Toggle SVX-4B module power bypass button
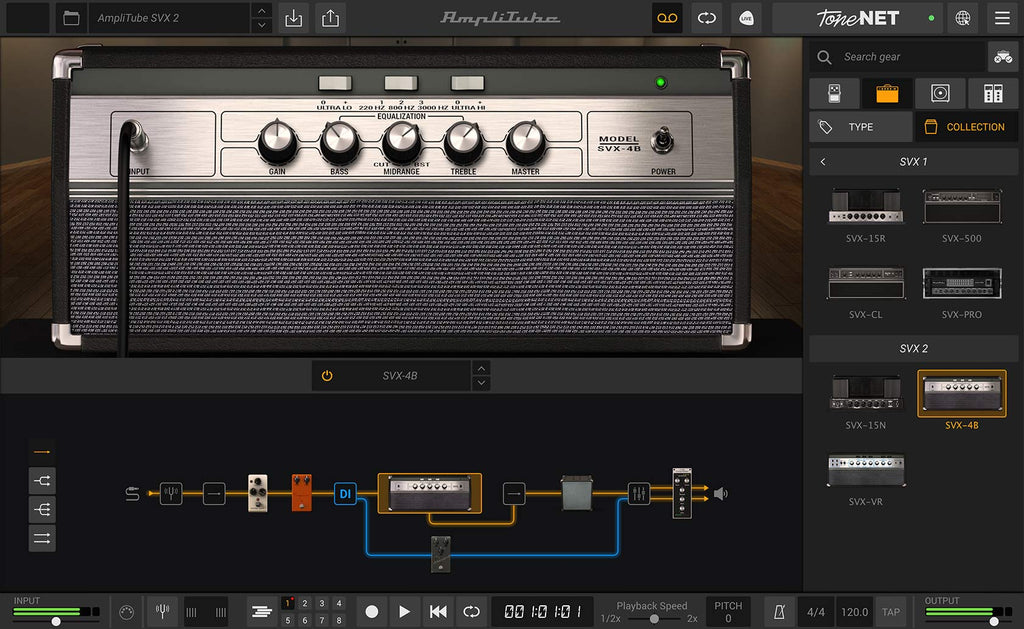 coord(327,376)
